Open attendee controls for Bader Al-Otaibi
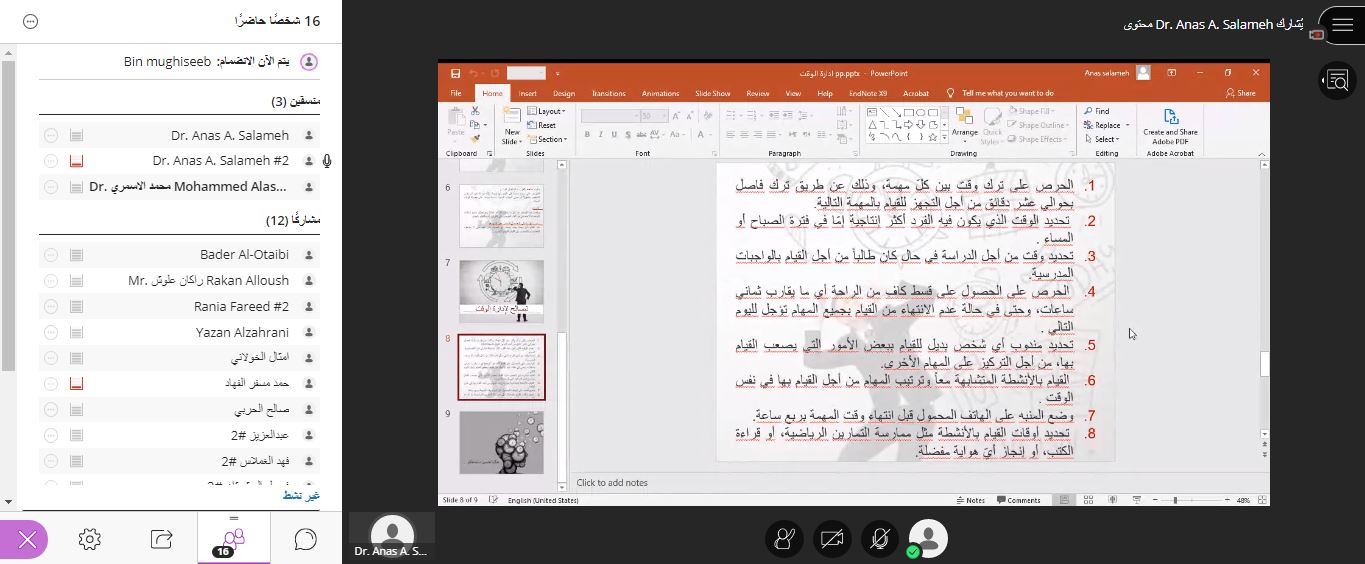Viewport: 1365px width, 564px height. (x=51, y=255)
